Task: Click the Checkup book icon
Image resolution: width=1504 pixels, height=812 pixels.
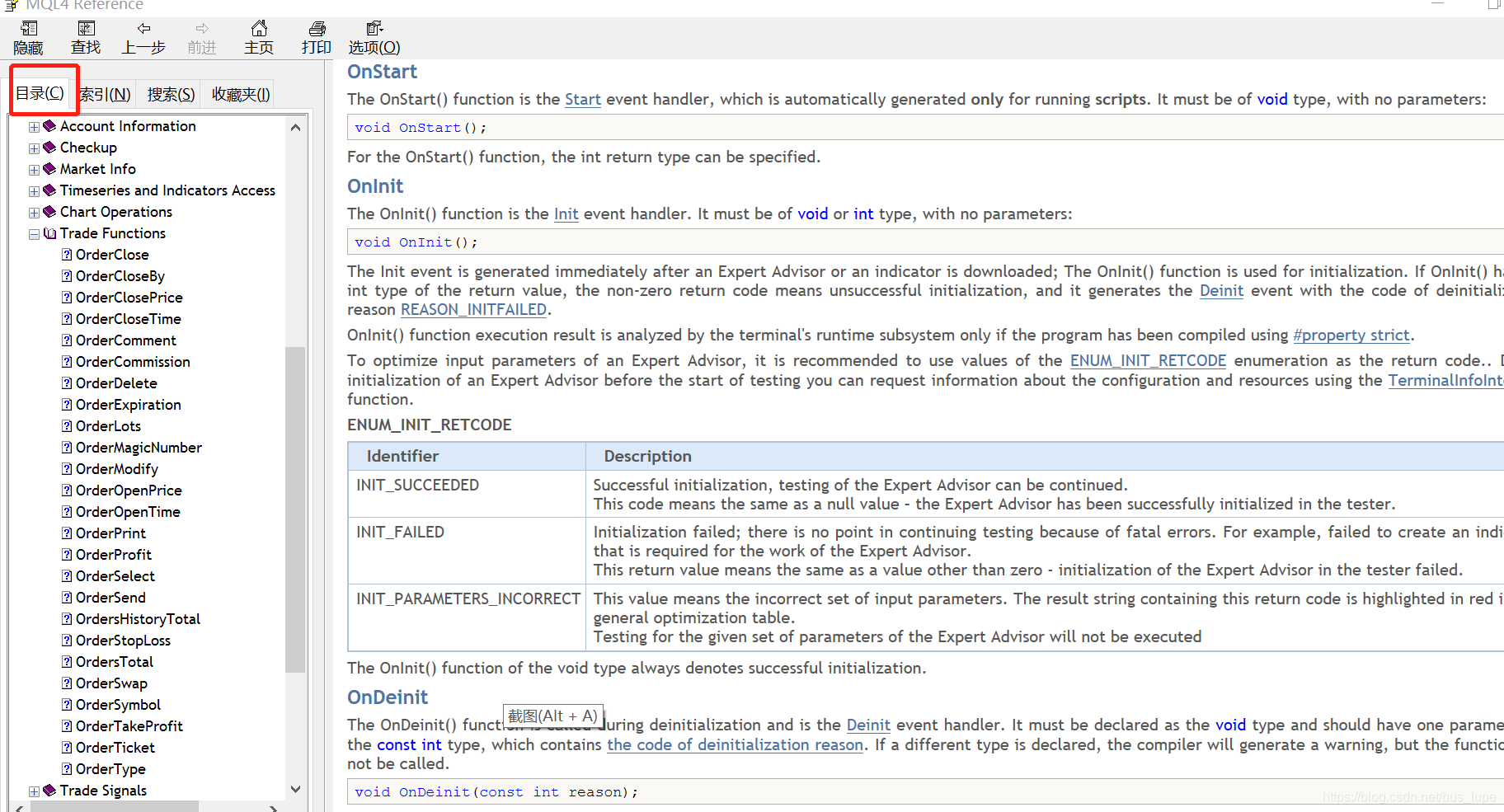Action: [49, 148]
